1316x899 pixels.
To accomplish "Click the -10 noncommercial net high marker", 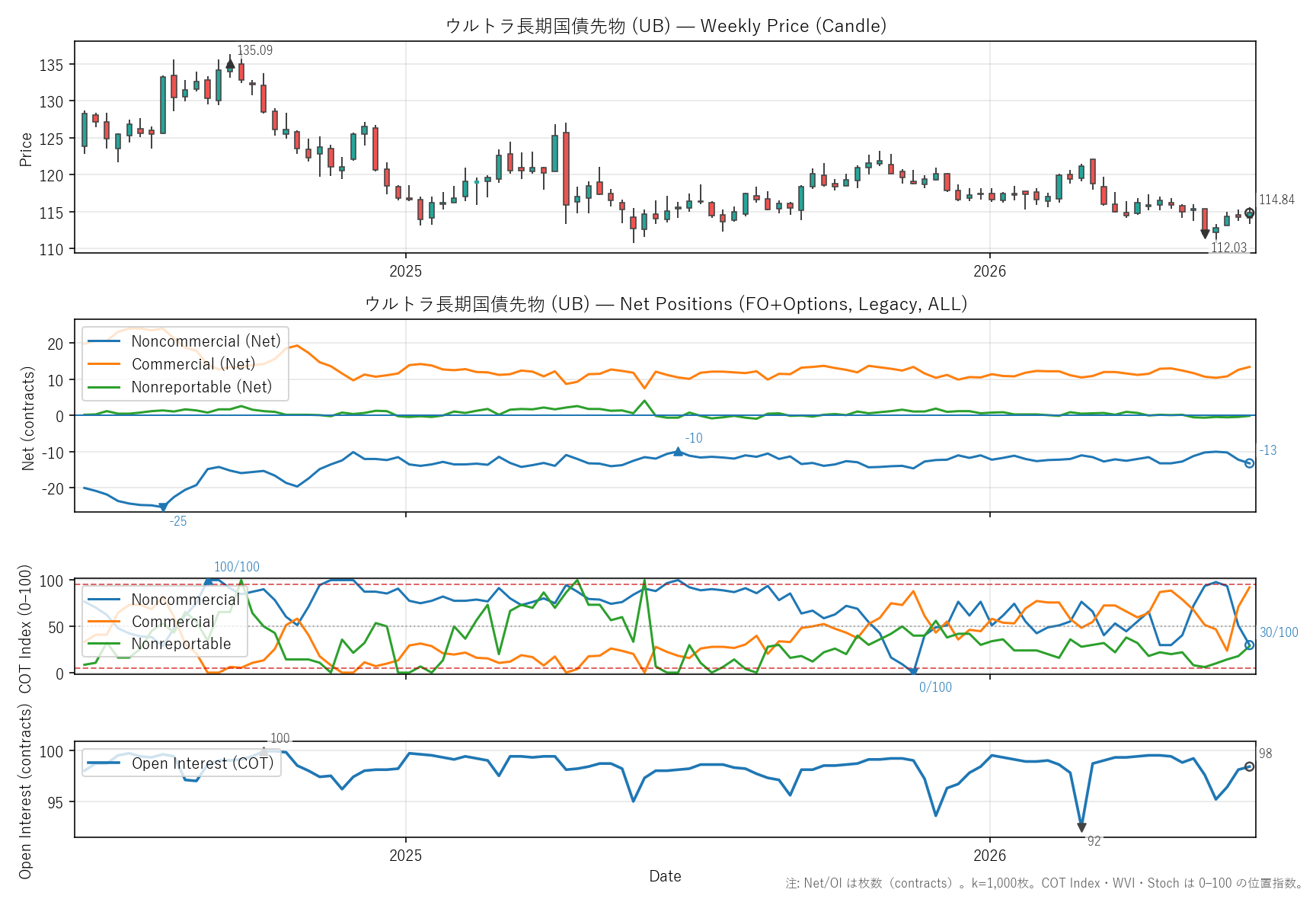I will point(678,452).
